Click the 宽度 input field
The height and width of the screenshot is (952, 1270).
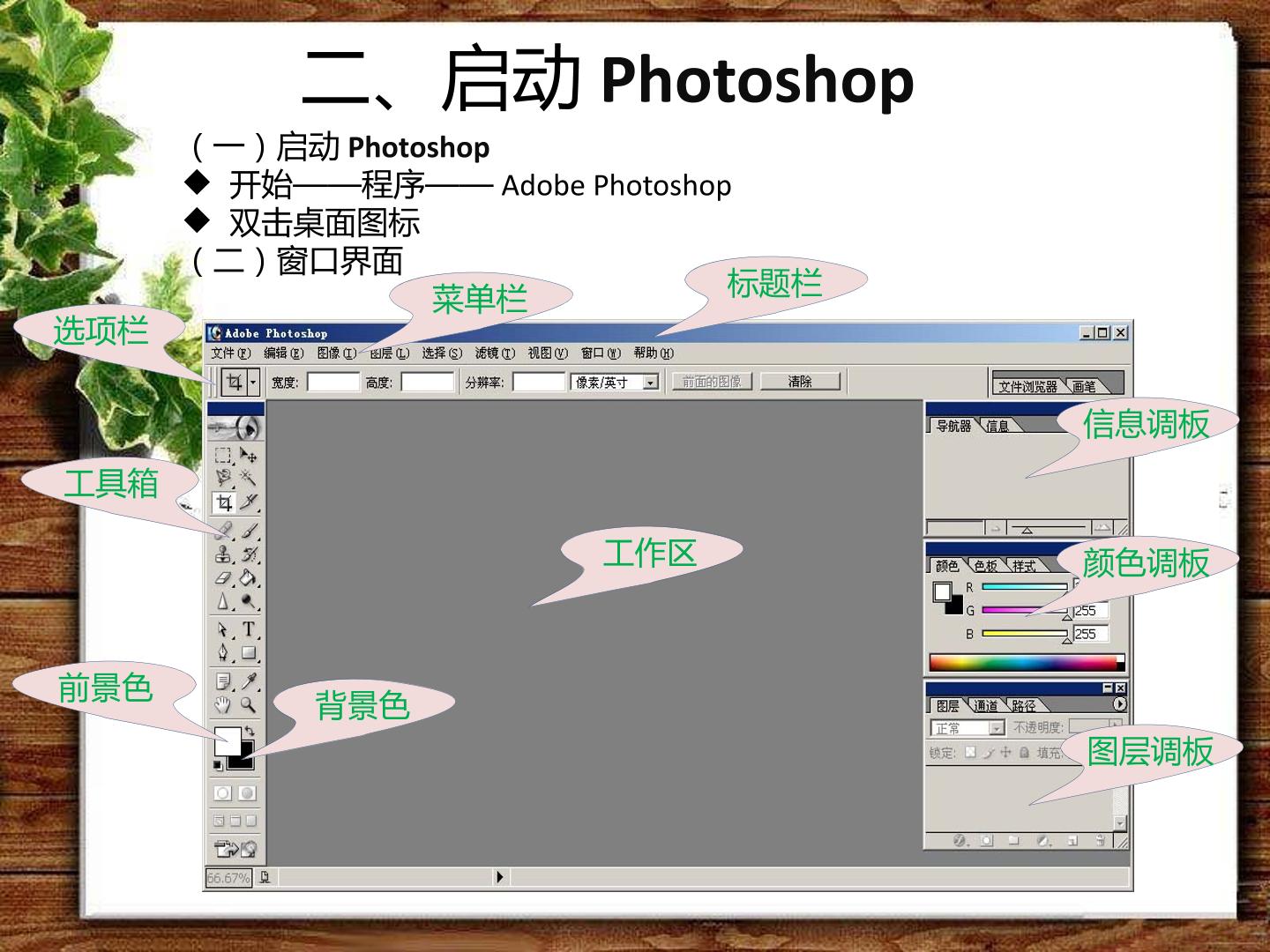333,383
